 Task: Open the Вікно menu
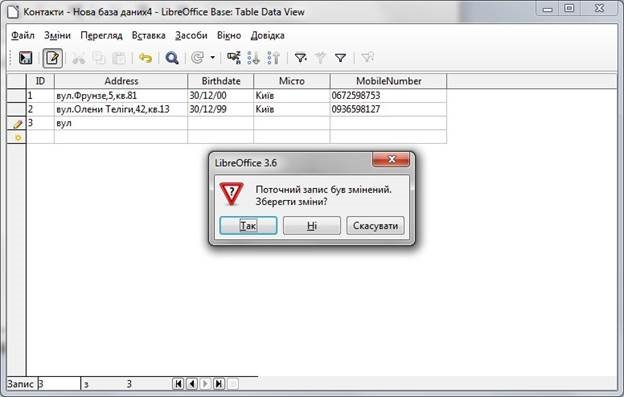click(x=229, y=35)
